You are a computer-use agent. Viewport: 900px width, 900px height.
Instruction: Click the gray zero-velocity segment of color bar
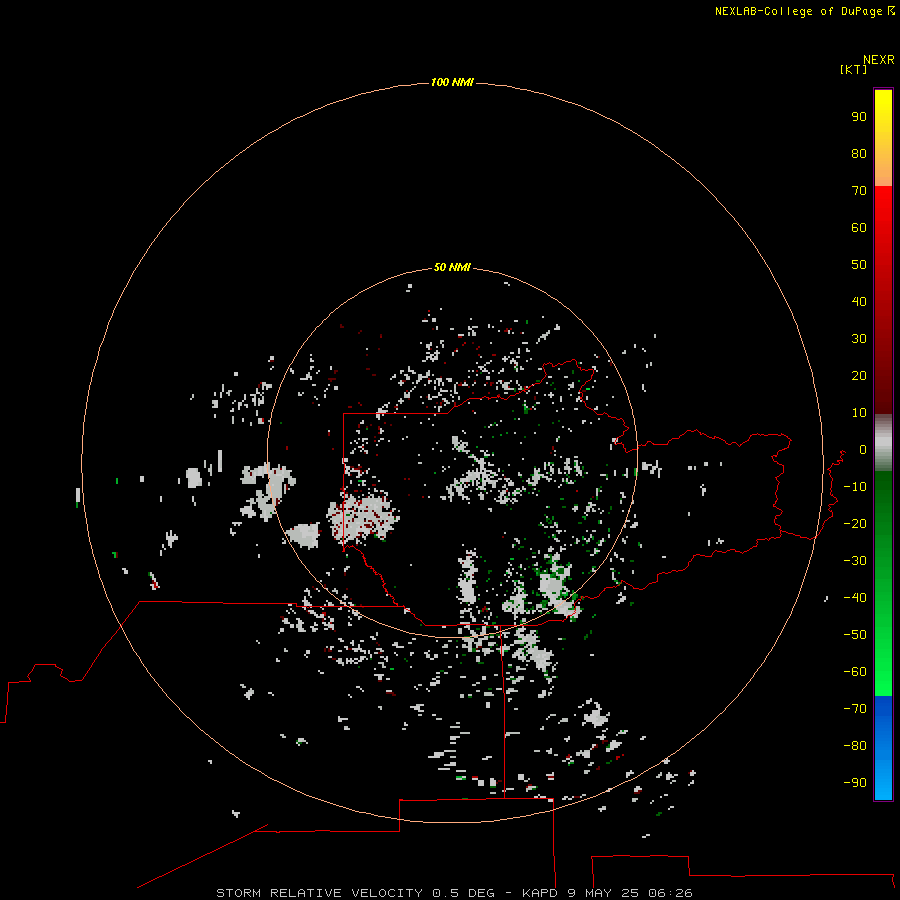883,443
